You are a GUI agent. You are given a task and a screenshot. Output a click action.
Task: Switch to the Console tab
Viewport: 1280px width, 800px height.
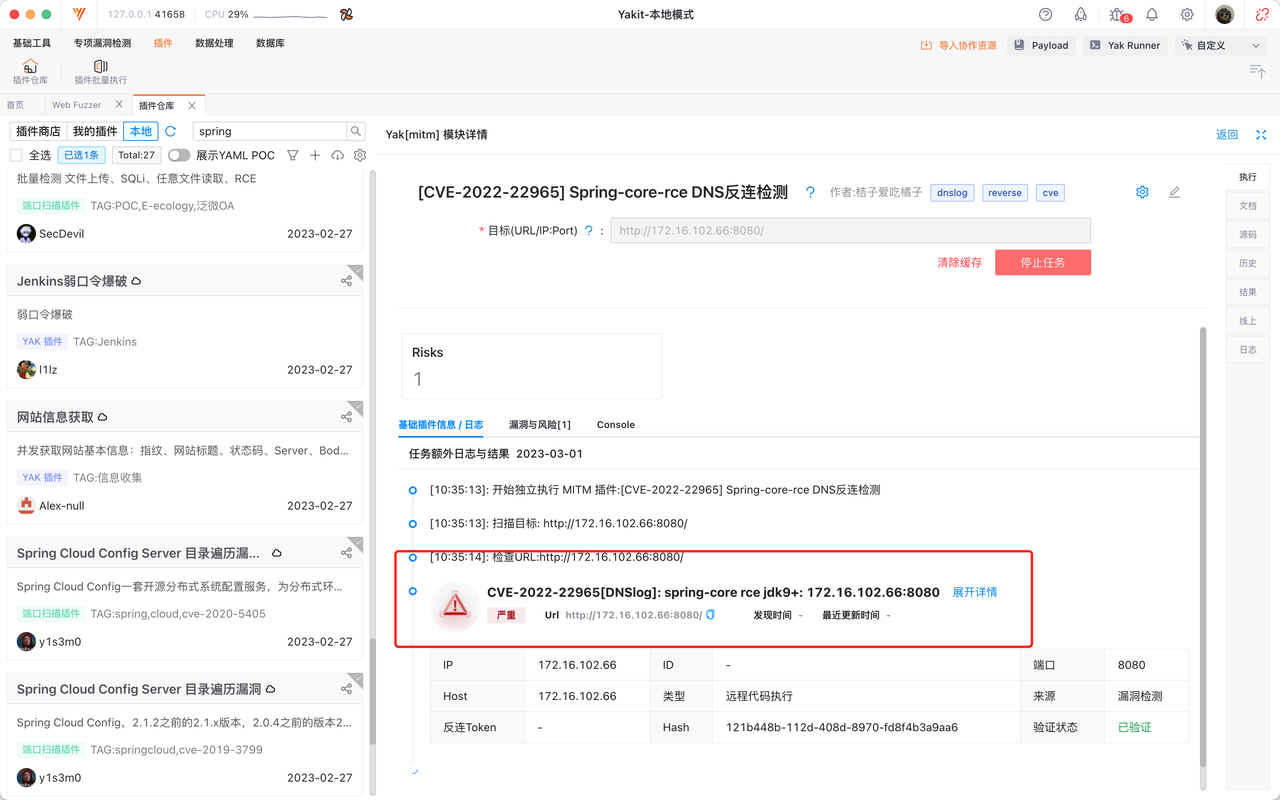click(x=616, y=425)
